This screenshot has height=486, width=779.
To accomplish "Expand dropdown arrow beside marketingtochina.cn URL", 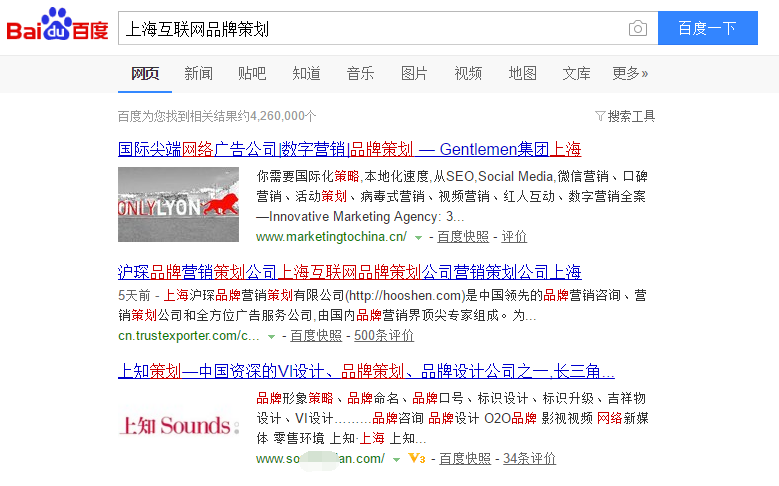I will click(418, 238).
